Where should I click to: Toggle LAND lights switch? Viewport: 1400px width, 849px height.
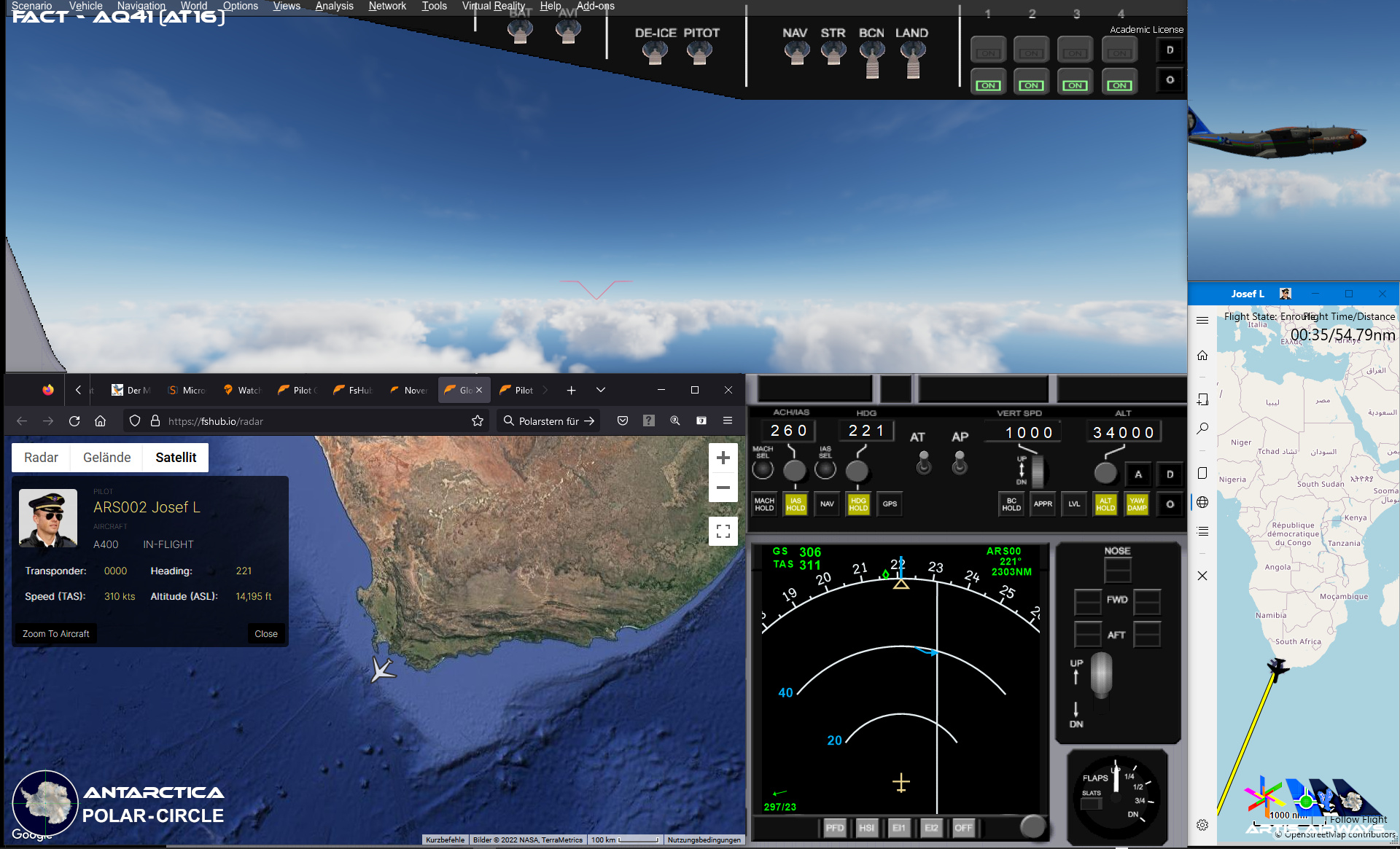click(912, 58)
